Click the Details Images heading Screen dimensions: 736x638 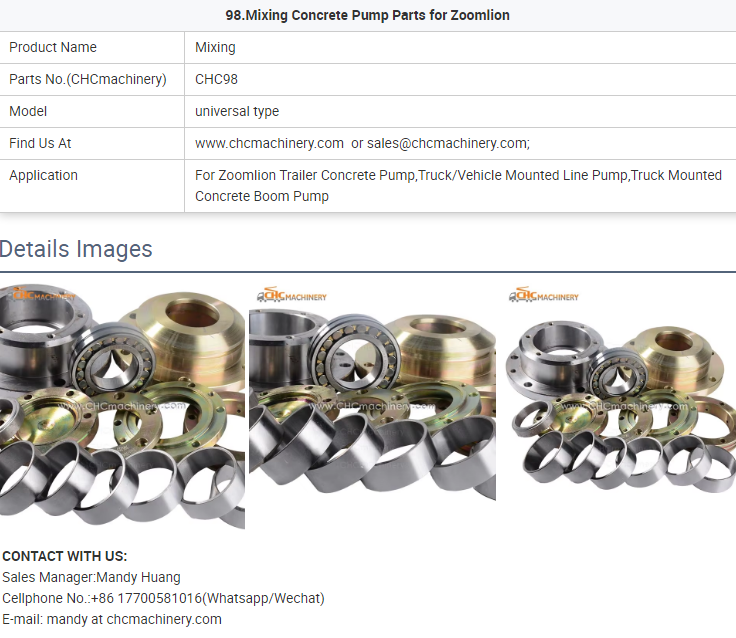(x=76, y=249)
